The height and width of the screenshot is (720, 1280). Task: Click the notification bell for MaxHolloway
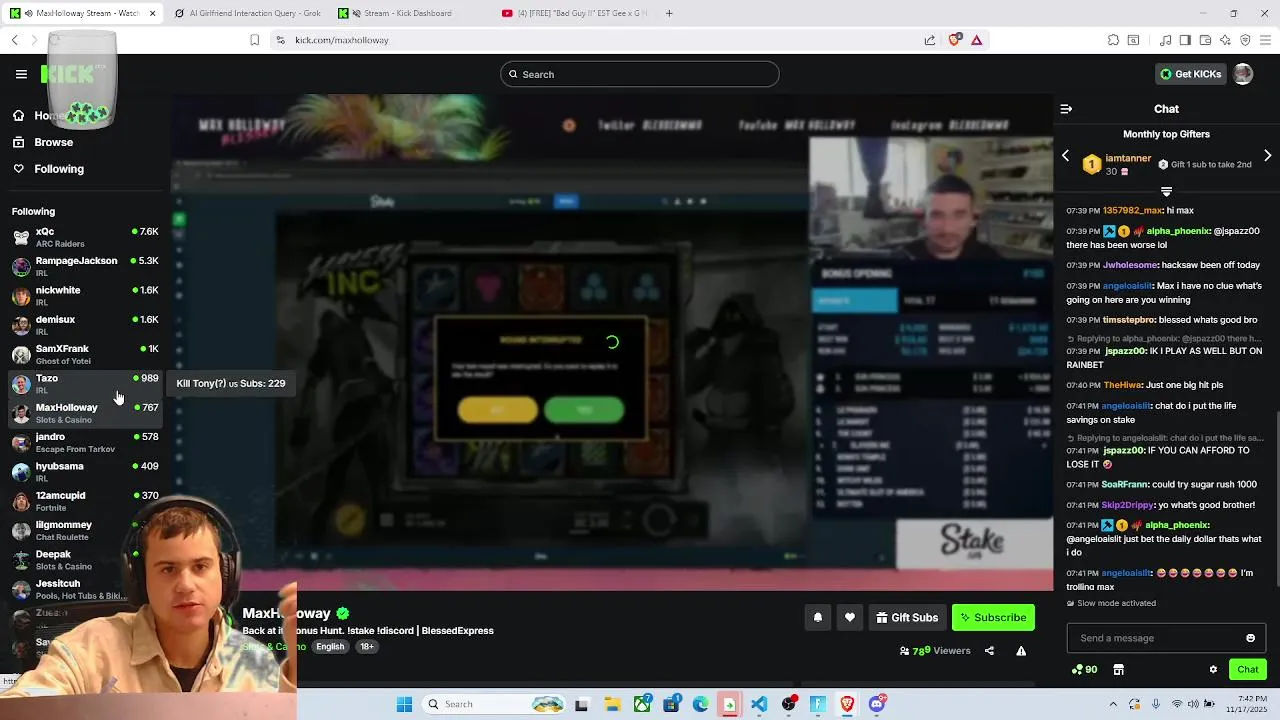pos(817,618)
